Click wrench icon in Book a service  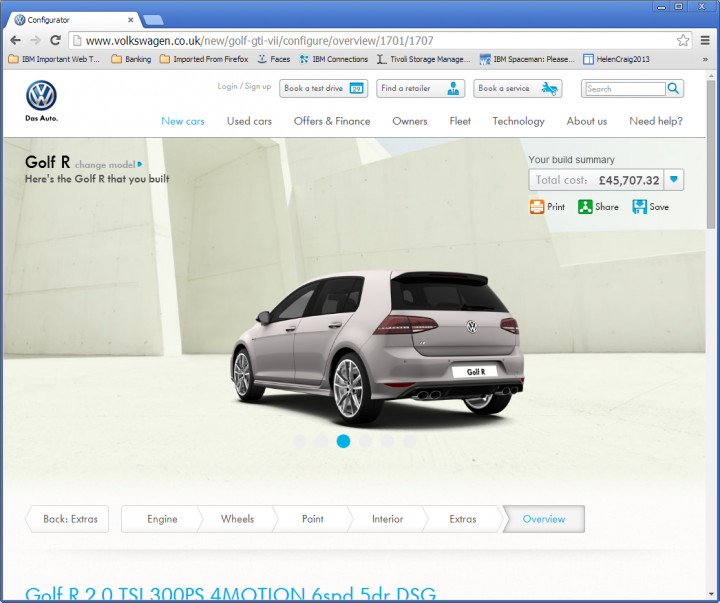click(549, 88)
